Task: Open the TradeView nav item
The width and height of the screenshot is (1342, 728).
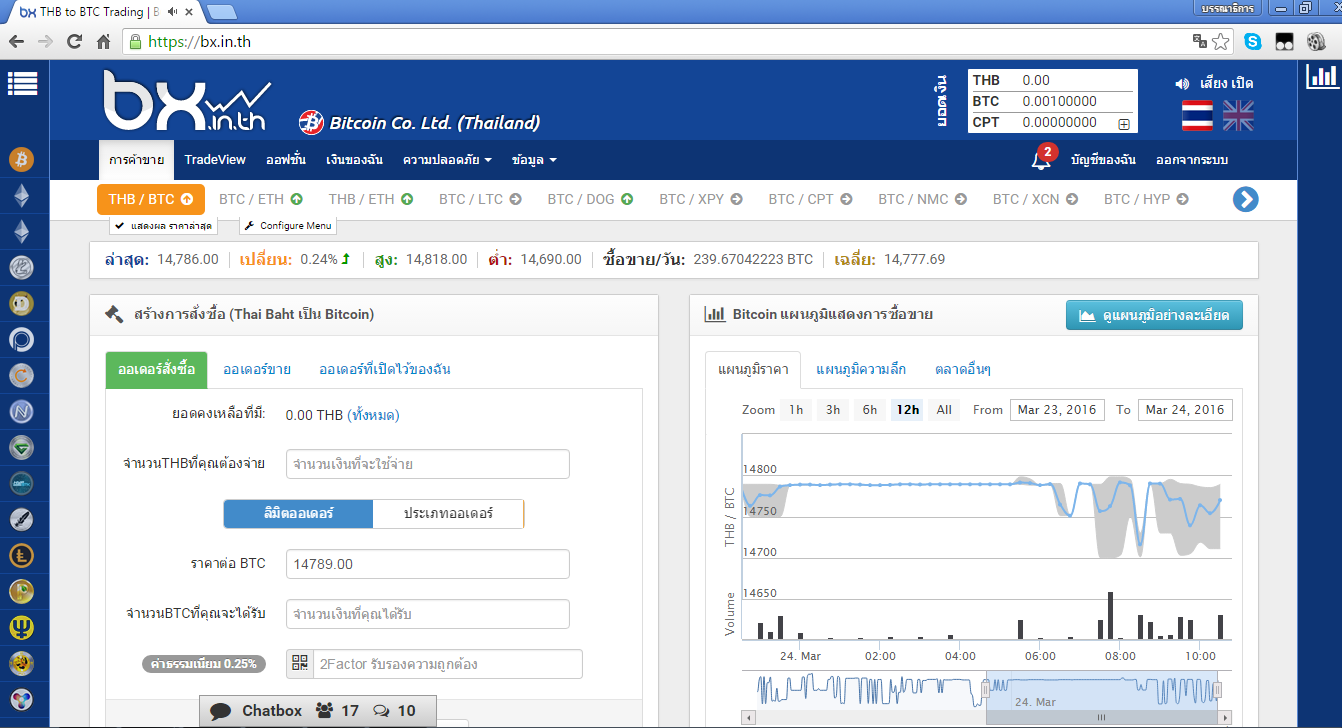Action: coord(215,160)
